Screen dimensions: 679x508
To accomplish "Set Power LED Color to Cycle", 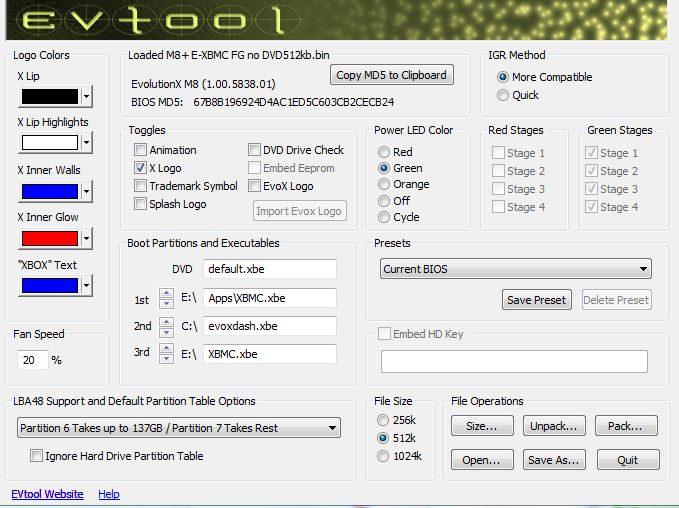I will (384, 217).
